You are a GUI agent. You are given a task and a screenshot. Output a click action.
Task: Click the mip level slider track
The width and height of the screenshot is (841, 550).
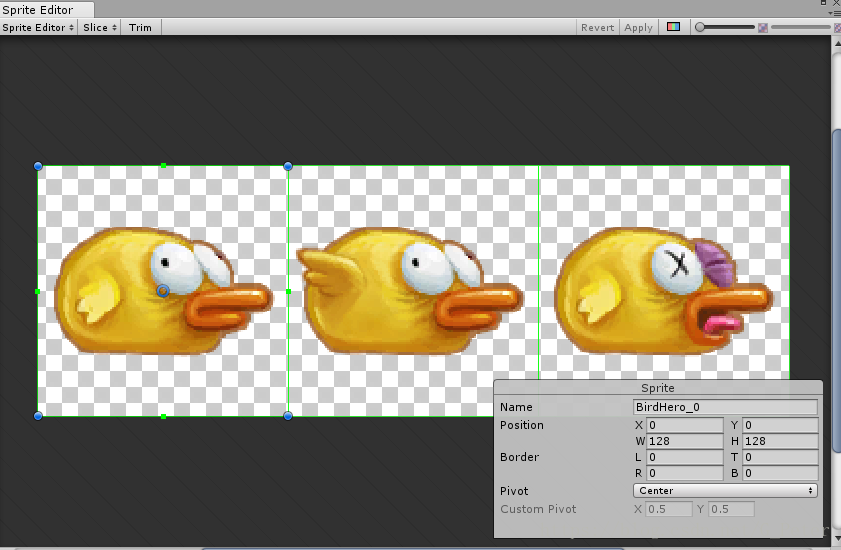[x=800, y=27]
